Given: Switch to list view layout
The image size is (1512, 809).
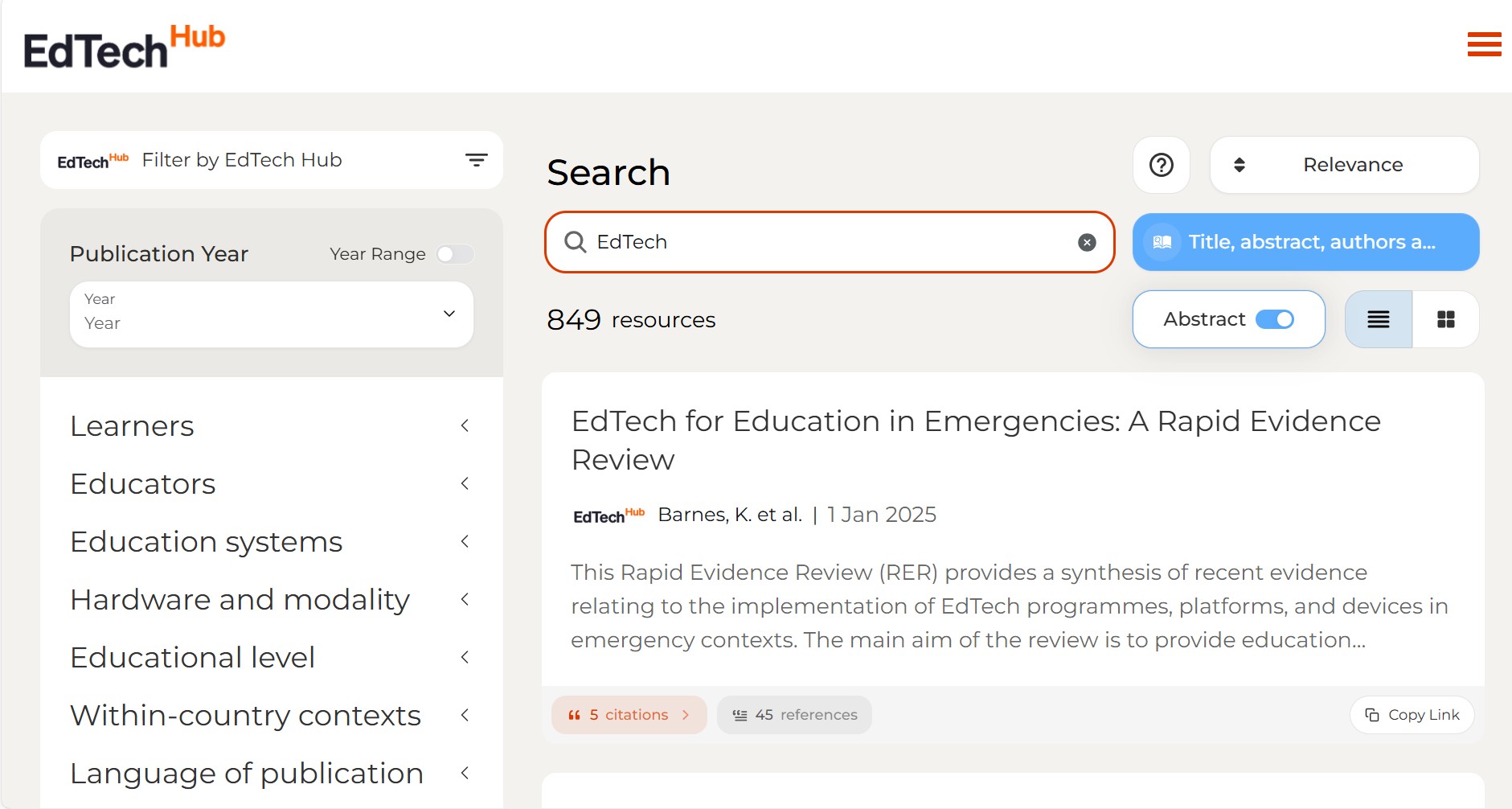Looking at the screenshot, I should point(1379,319).
